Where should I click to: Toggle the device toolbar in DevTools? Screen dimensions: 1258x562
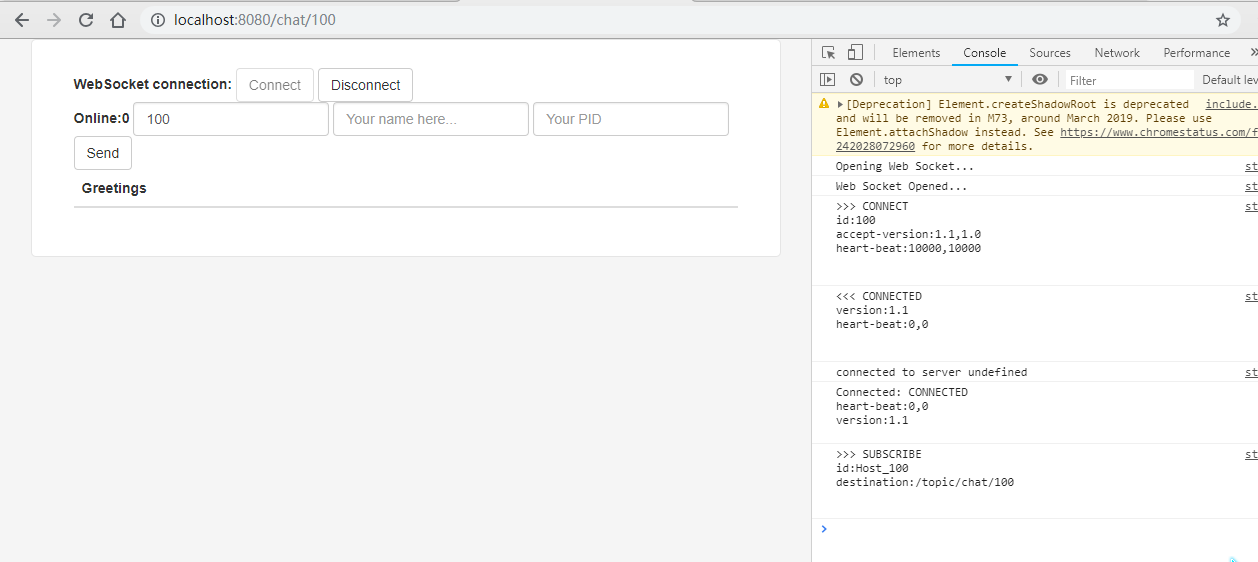[x=855, y=53]
